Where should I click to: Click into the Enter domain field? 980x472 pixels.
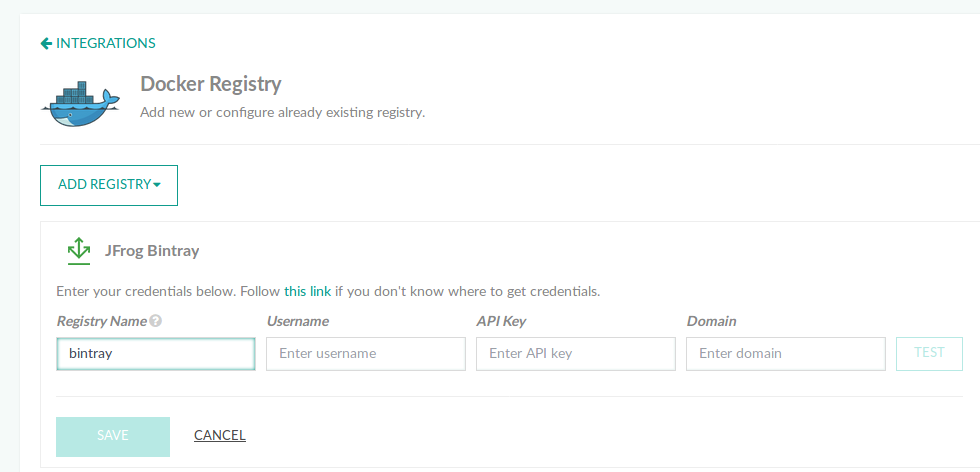click(786, 354)
